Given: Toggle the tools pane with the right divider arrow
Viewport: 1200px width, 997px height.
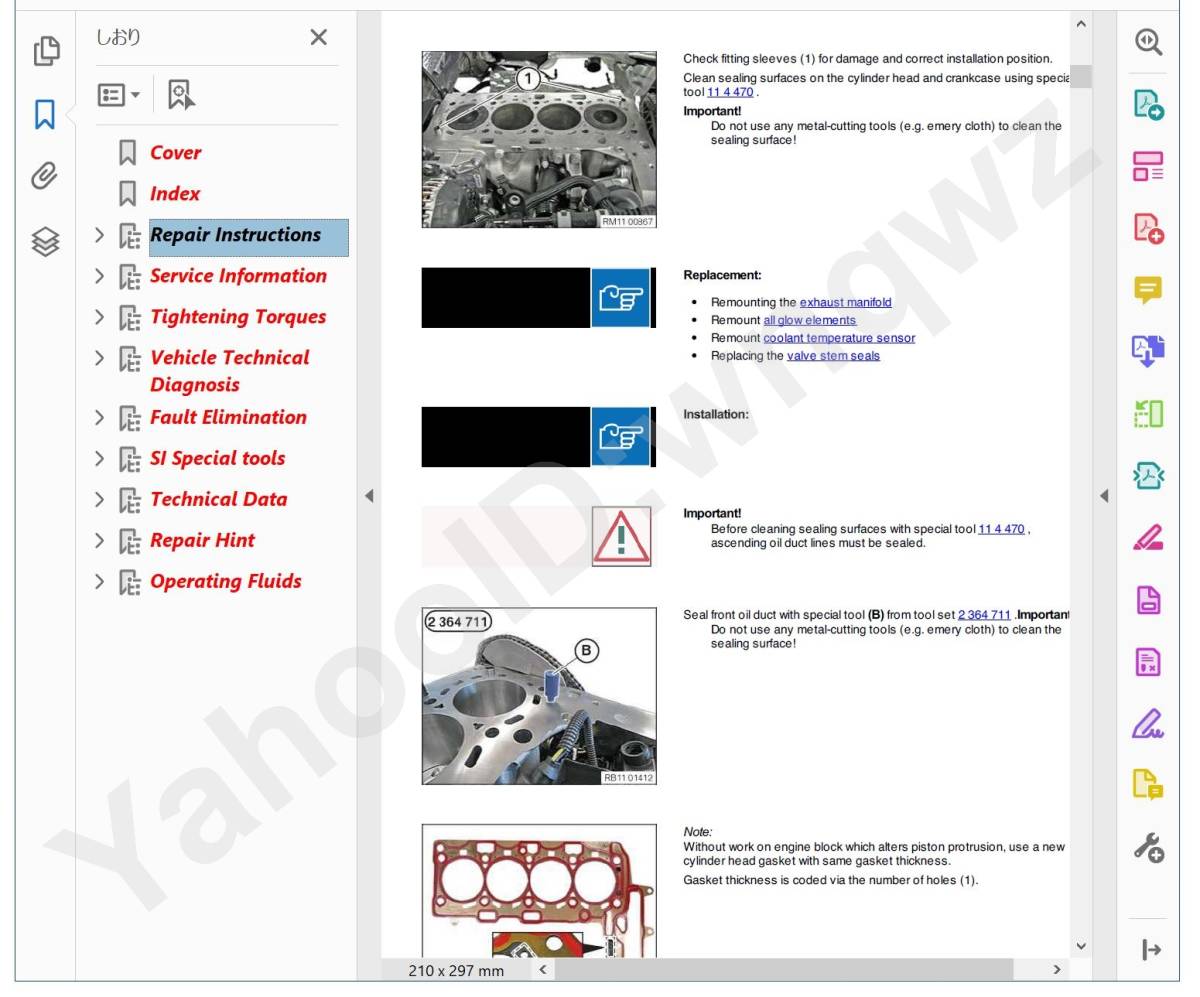Looking at the screenshot, I should point(1104,495).
